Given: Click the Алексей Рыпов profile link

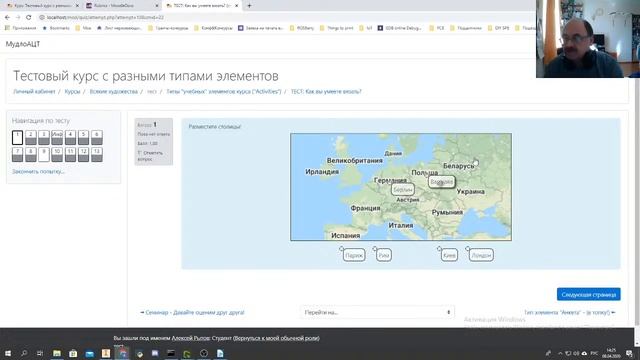Looking at the screenshot, I should click(x=191, y=338).
